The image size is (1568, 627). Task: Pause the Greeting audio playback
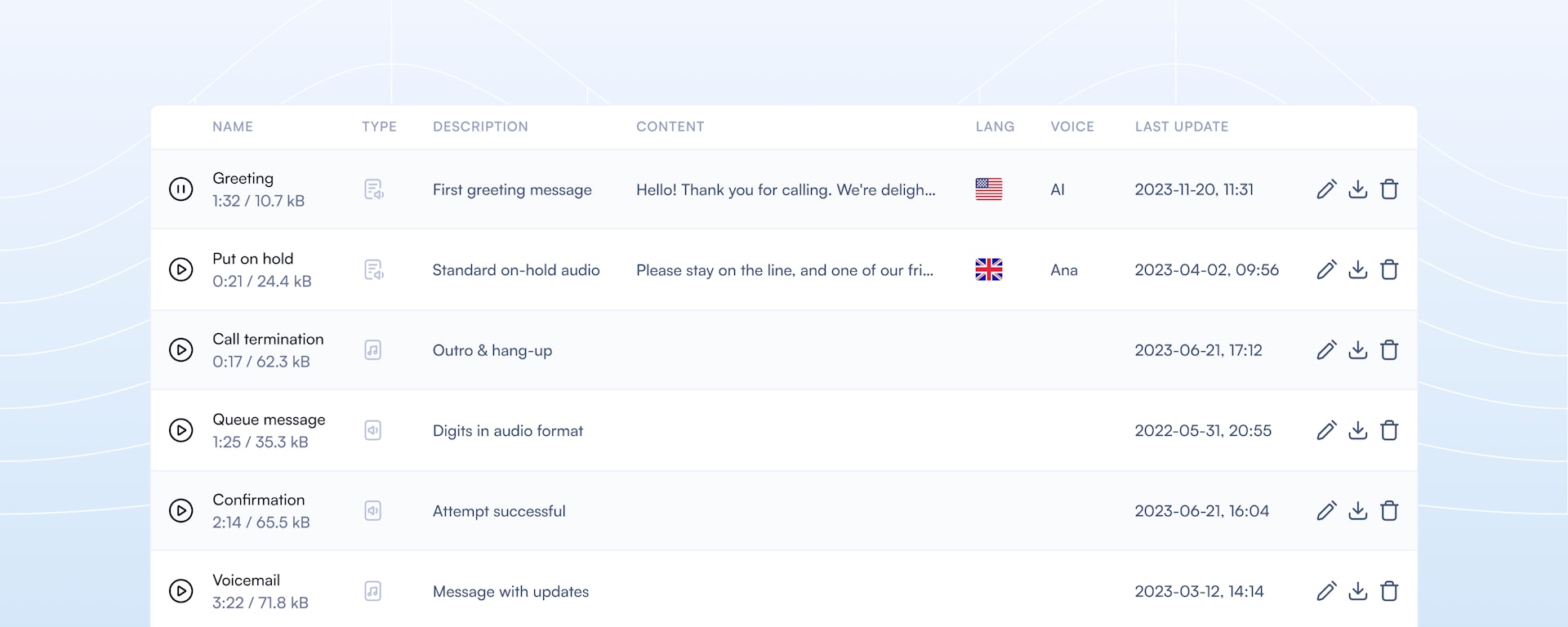pyautogui.click(x=180, y=189)
